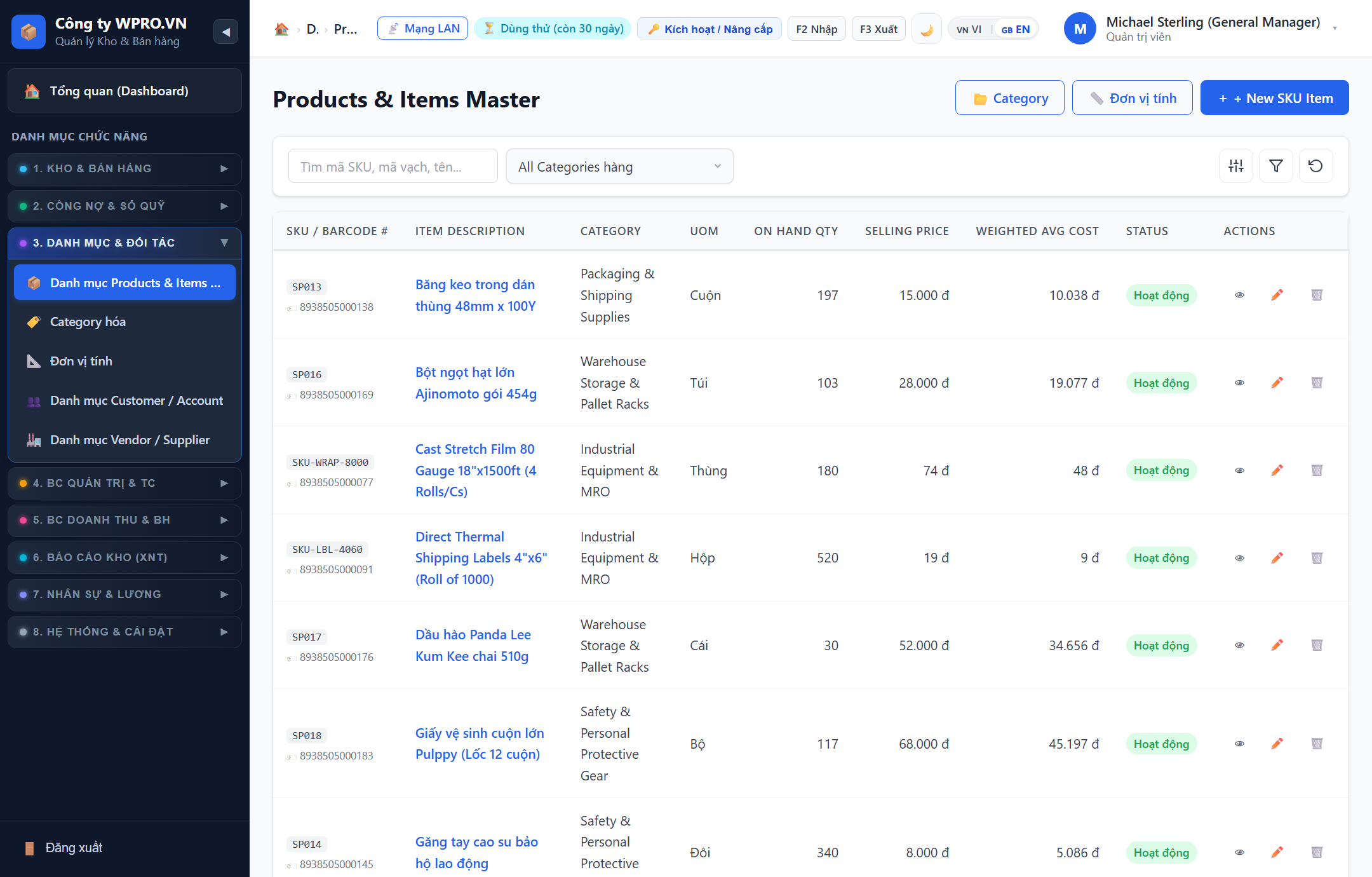Click Đăng xuất to log out
This screenshot has height=877, width=1372.
[73, 848]
